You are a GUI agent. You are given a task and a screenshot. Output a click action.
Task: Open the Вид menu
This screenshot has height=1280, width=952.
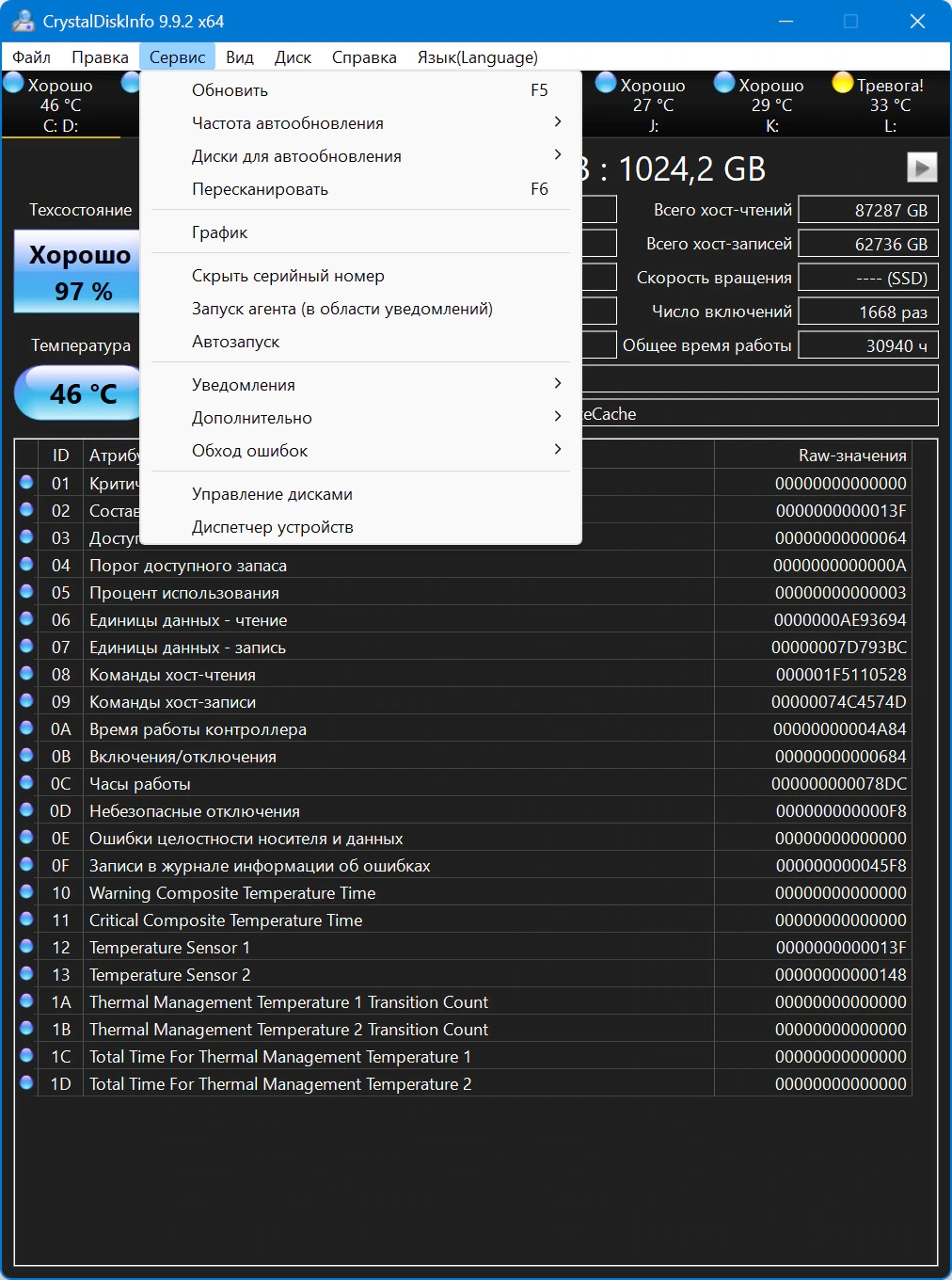tap(240, 57)
